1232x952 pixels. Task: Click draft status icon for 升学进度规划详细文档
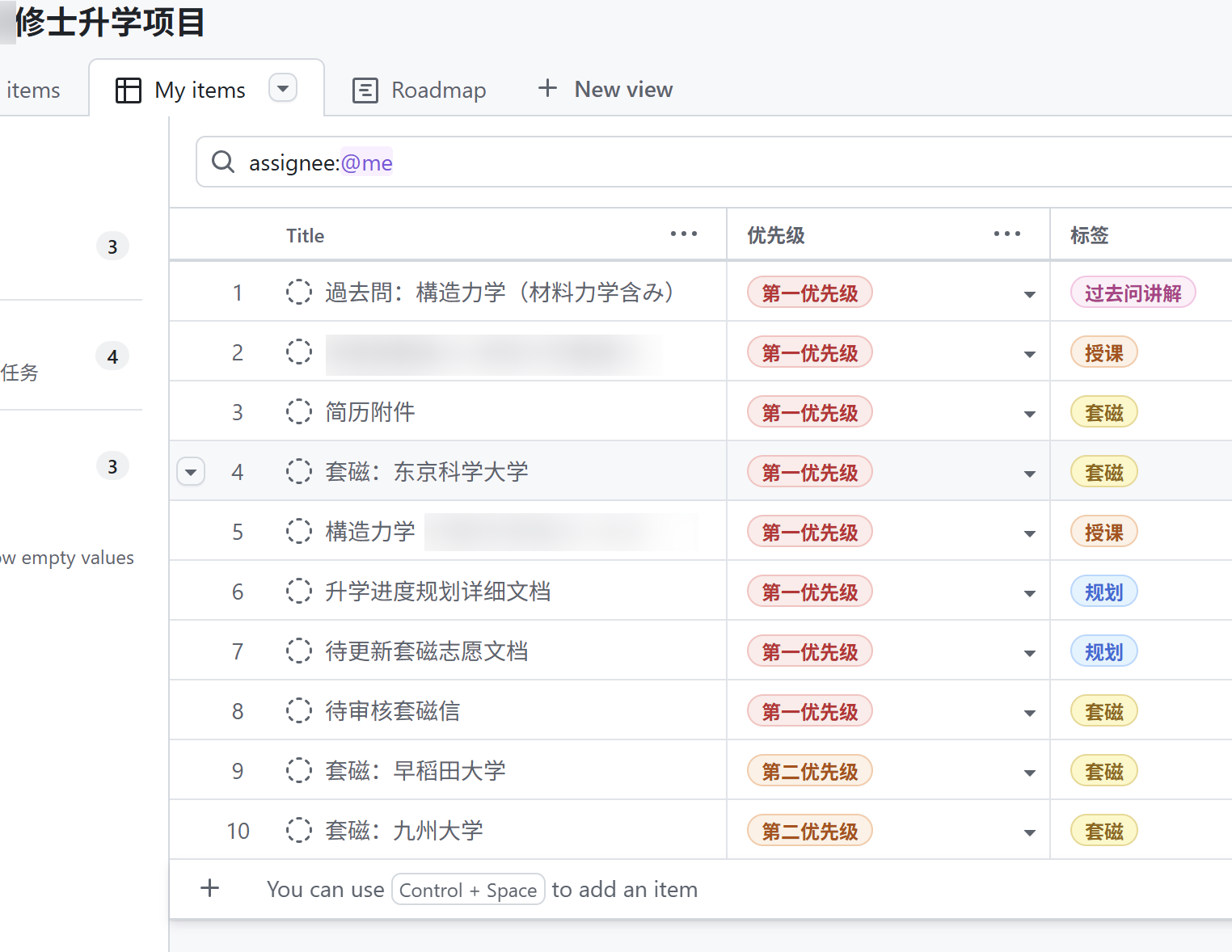(x=298, y=591)
